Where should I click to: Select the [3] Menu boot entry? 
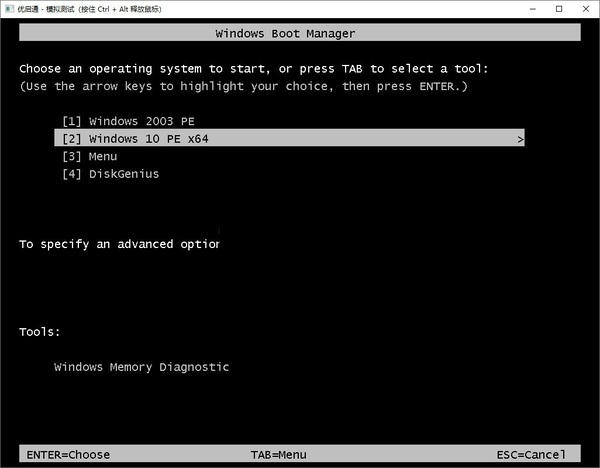pyautogui.click(x=90, y=157)
